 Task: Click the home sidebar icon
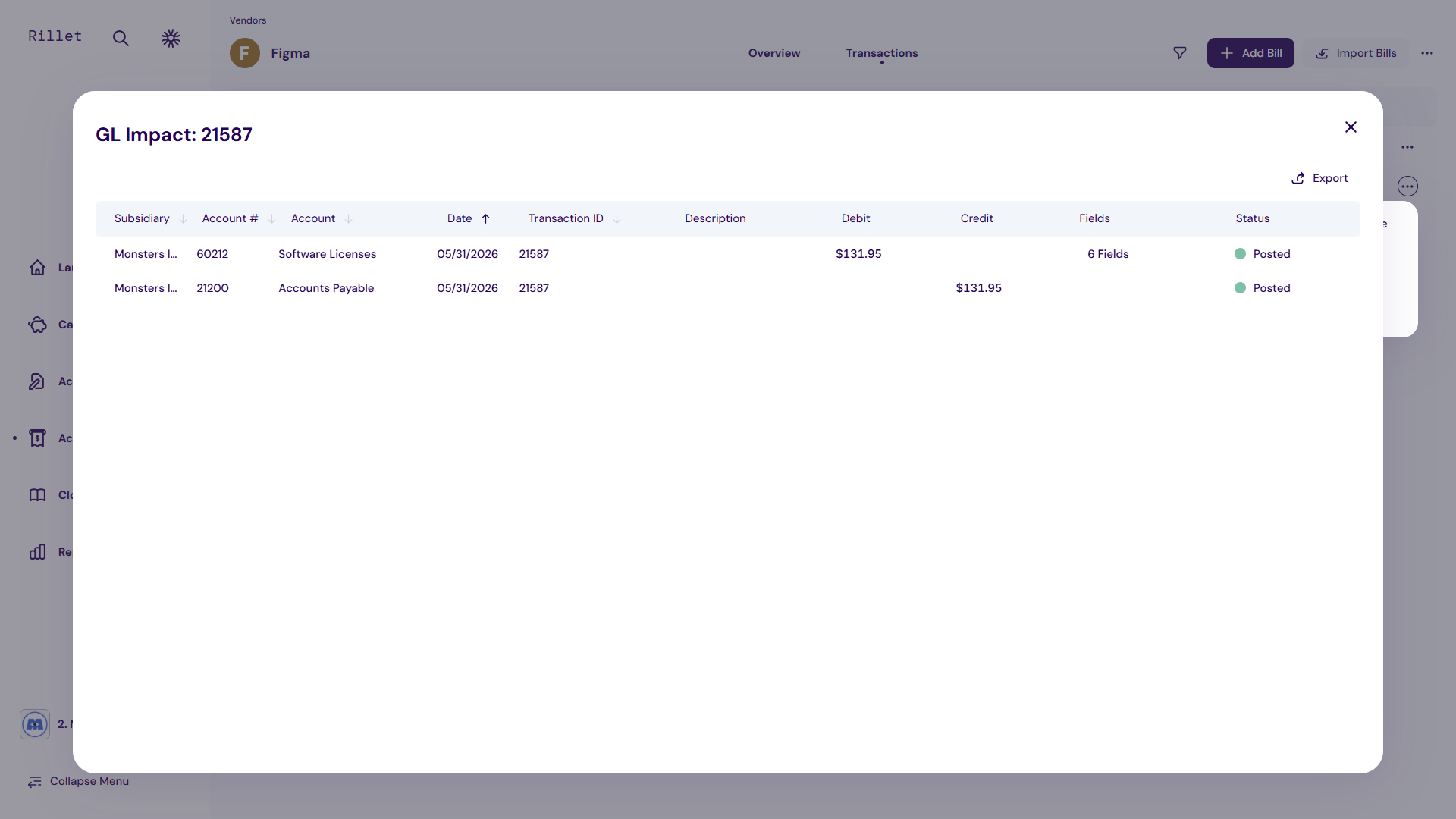pyautogui.click(x=37, y=268)
